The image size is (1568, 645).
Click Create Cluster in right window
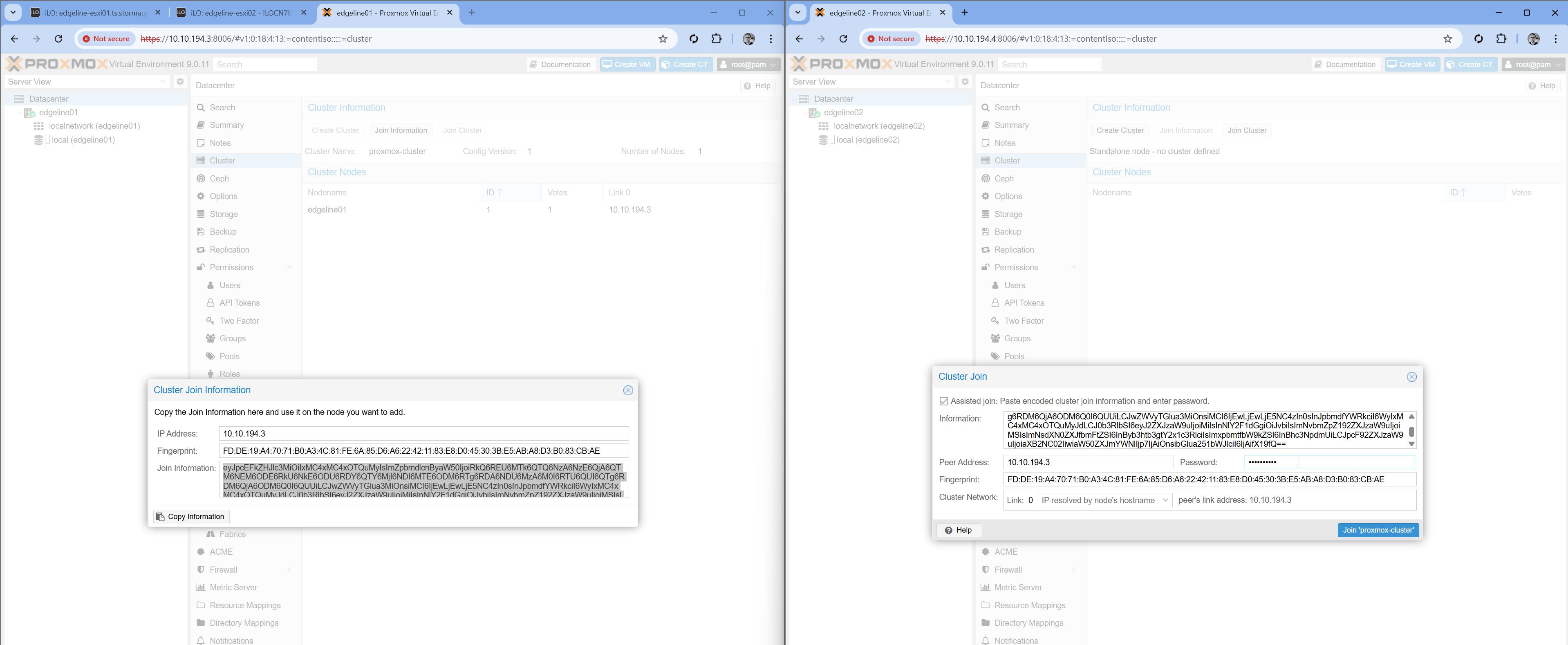tap(1120, 130)
